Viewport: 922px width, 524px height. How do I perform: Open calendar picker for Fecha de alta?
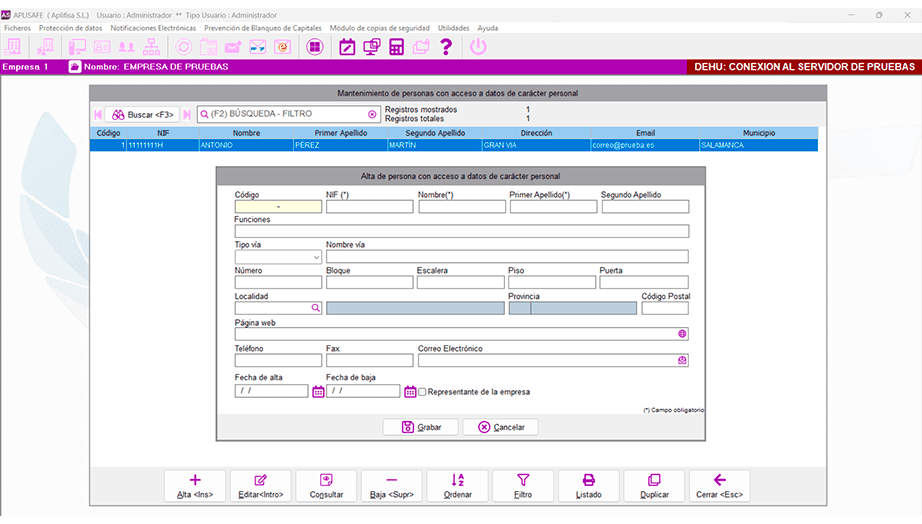tap(318, 392)
